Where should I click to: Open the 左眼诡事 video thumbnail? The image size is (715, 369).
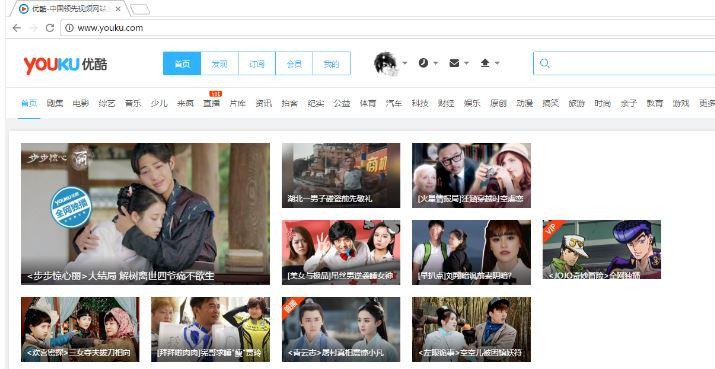click(x=471, y=329)
